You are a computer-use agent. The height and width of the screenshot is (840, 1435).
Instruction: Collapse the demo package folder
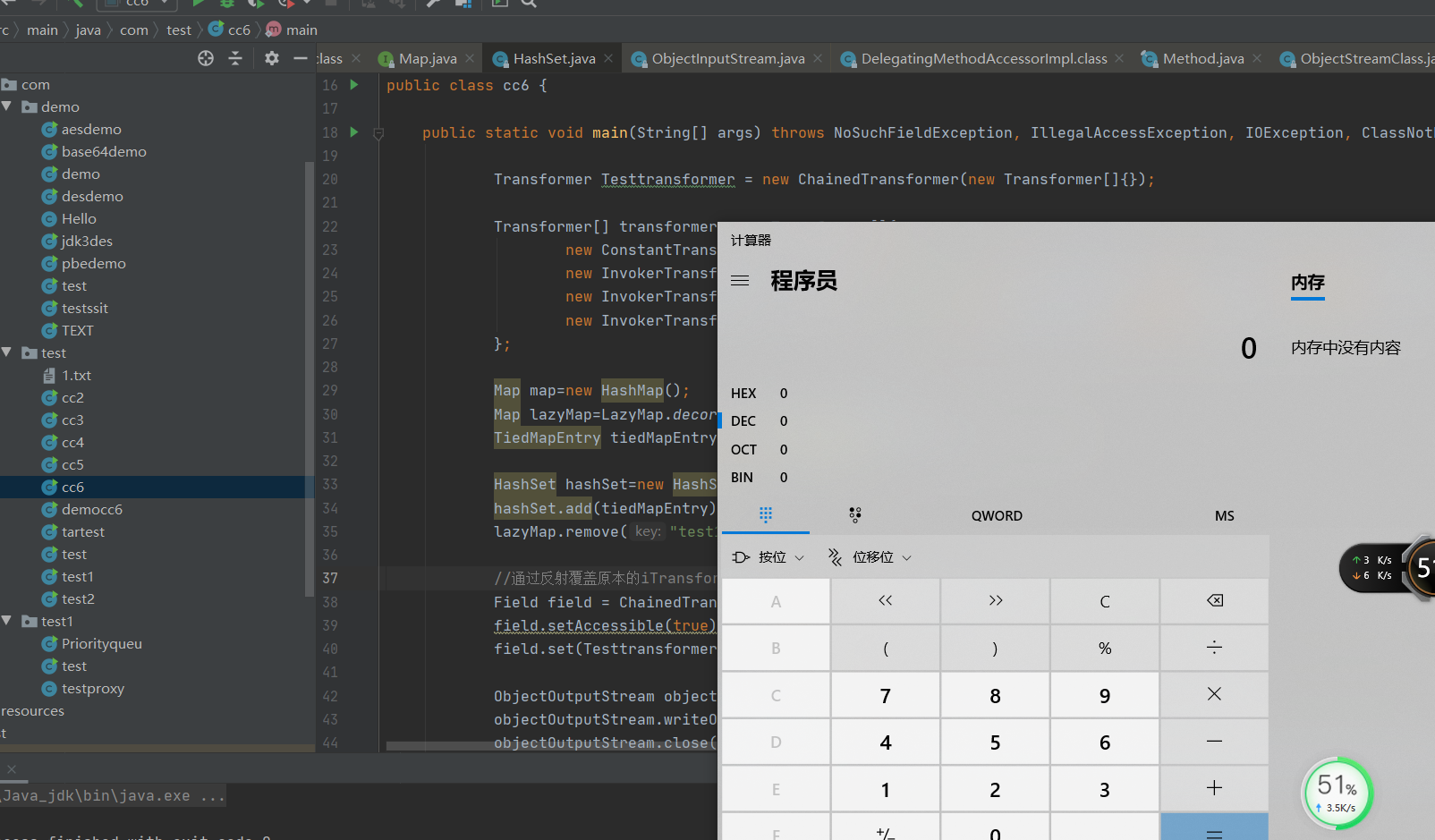pos(7,106)
